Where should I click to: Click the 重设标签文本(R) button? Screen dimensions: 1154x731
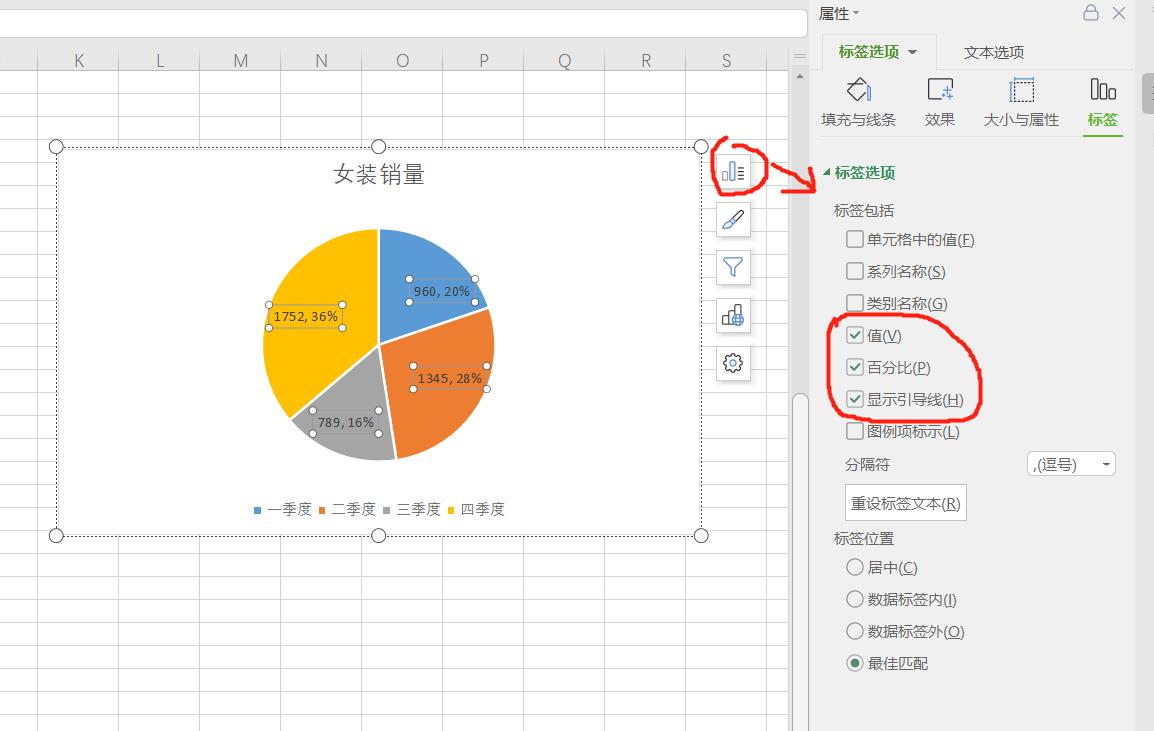905,504
